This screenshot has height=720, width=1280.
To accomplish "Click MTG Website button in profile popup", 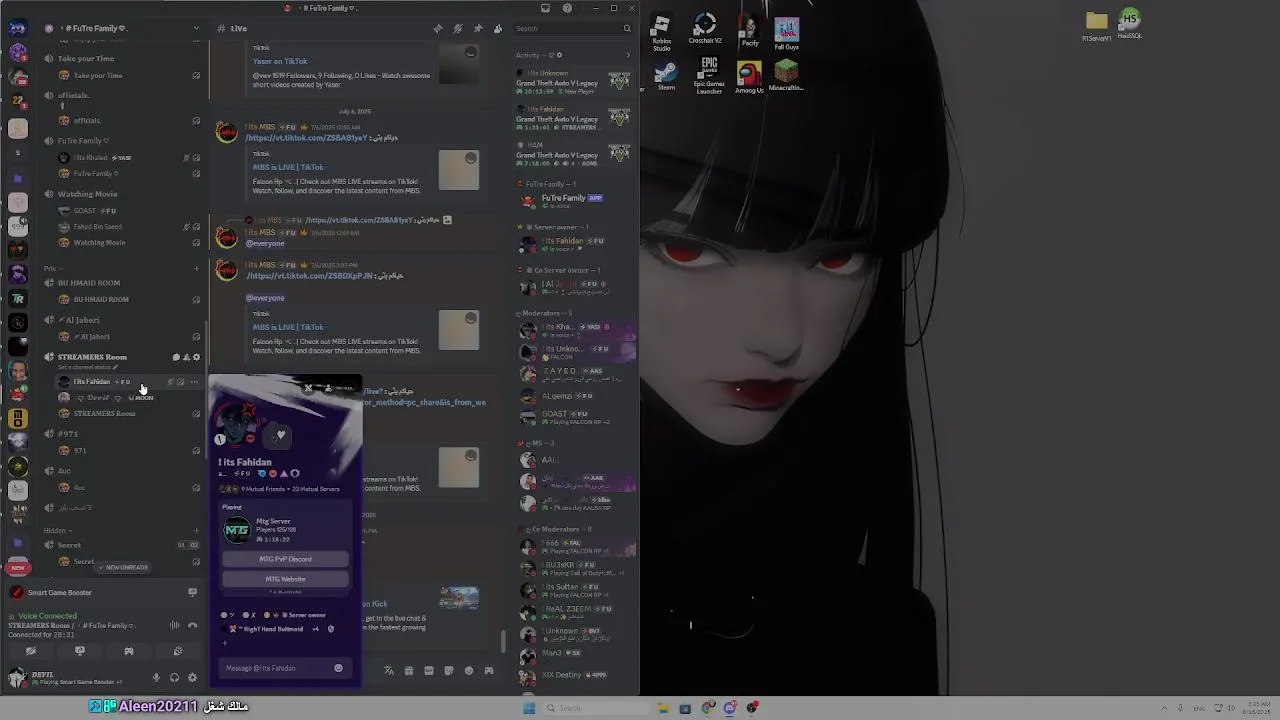I will click(285, 579).
